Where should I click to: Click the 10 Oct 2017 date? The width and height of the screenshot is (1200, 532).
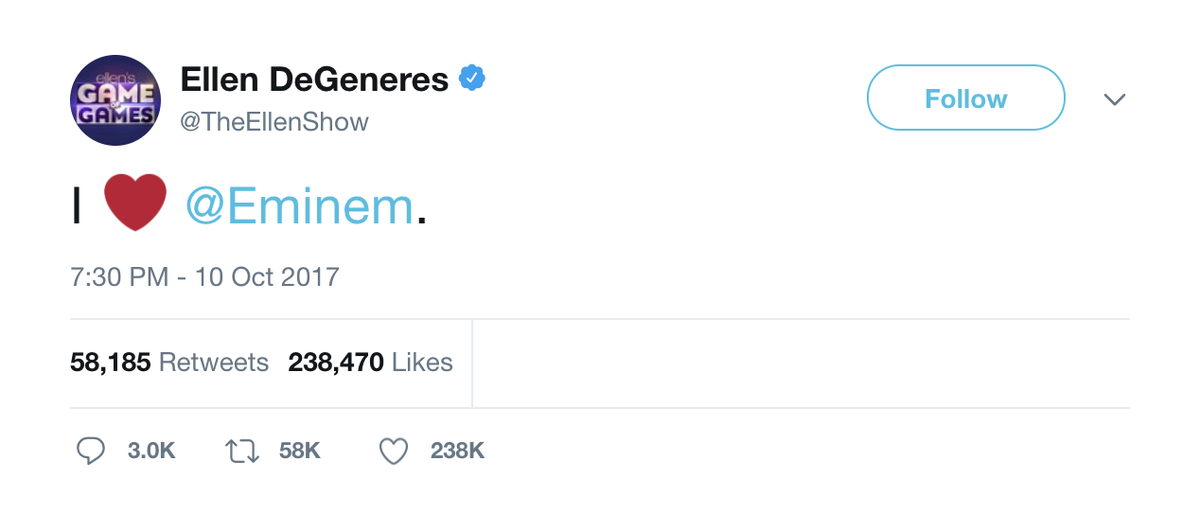coord(266,276)
